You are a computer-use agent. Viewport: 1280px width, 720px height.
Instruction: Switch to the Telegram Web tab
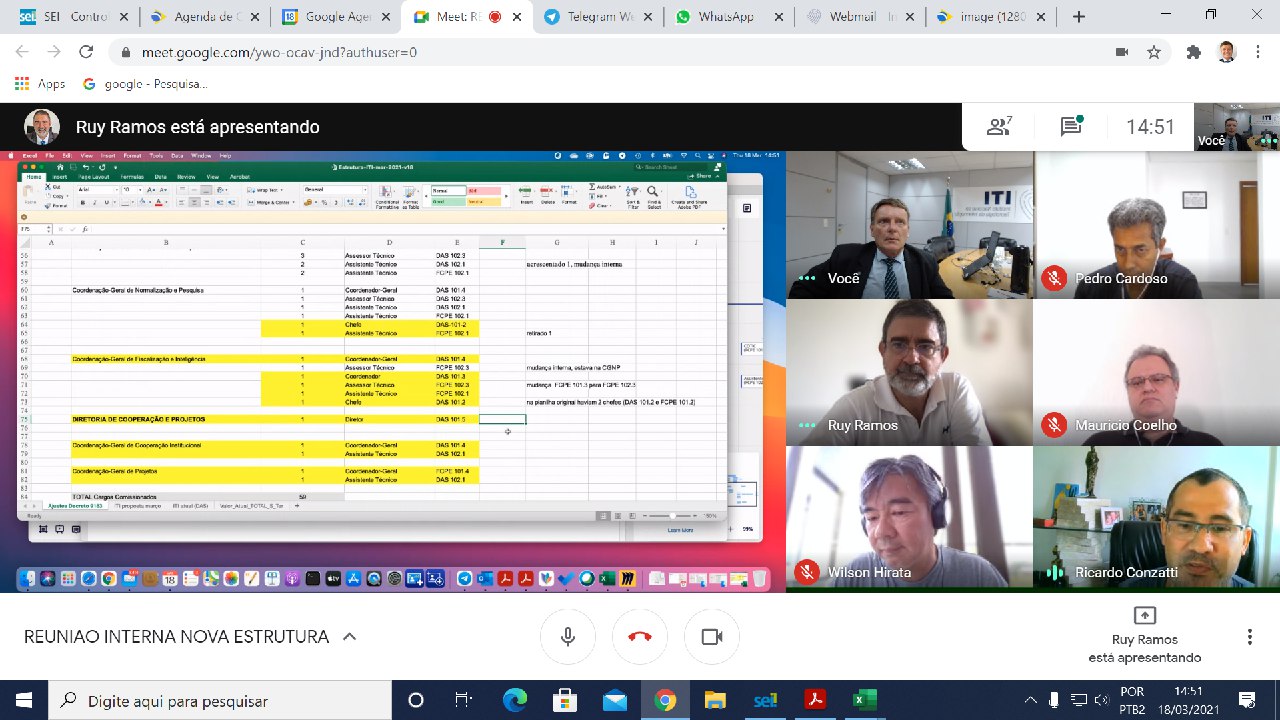[594, 17]
